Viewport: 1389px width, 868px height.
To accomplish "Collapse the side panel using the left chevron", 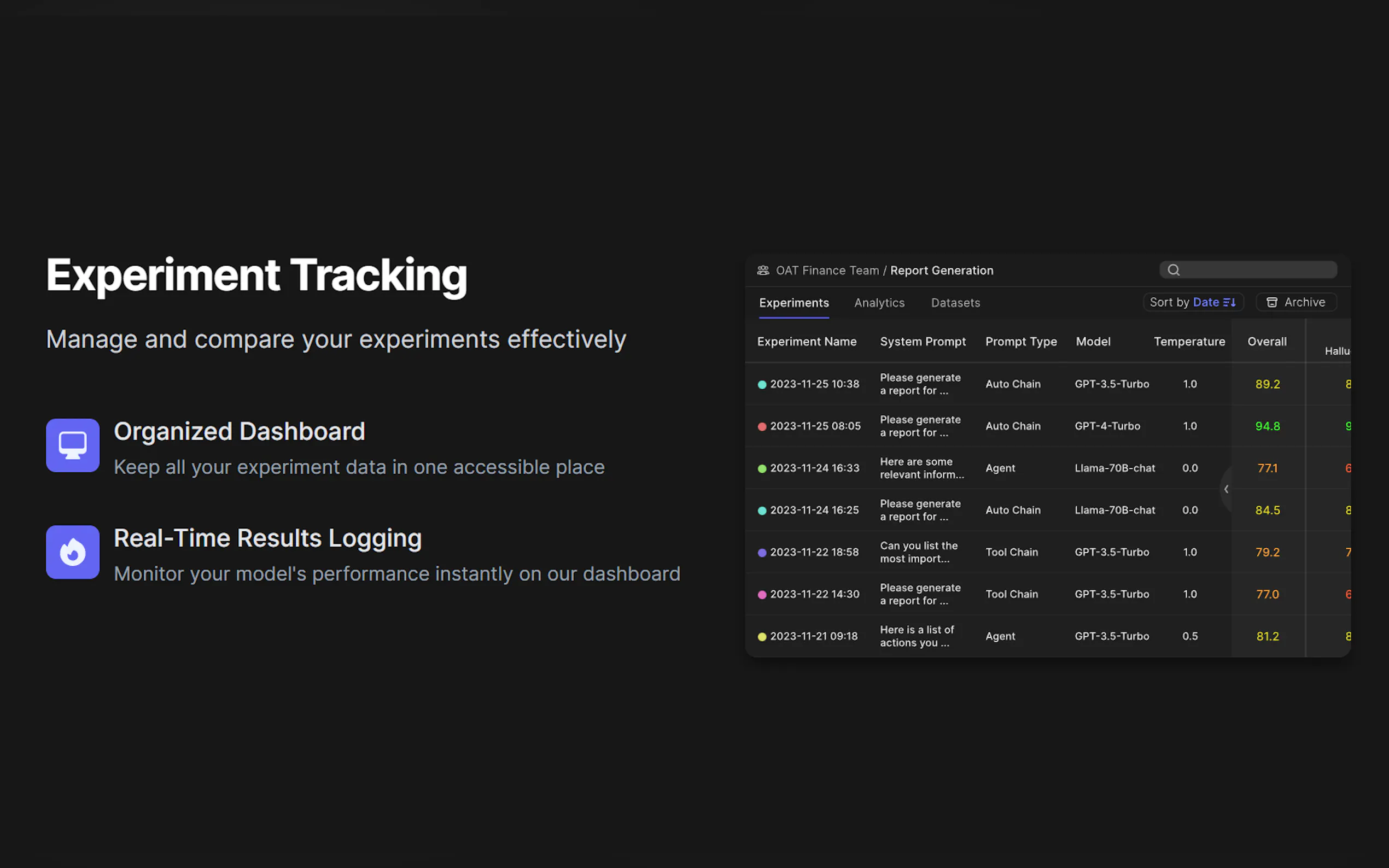I will pos(1226,489).
